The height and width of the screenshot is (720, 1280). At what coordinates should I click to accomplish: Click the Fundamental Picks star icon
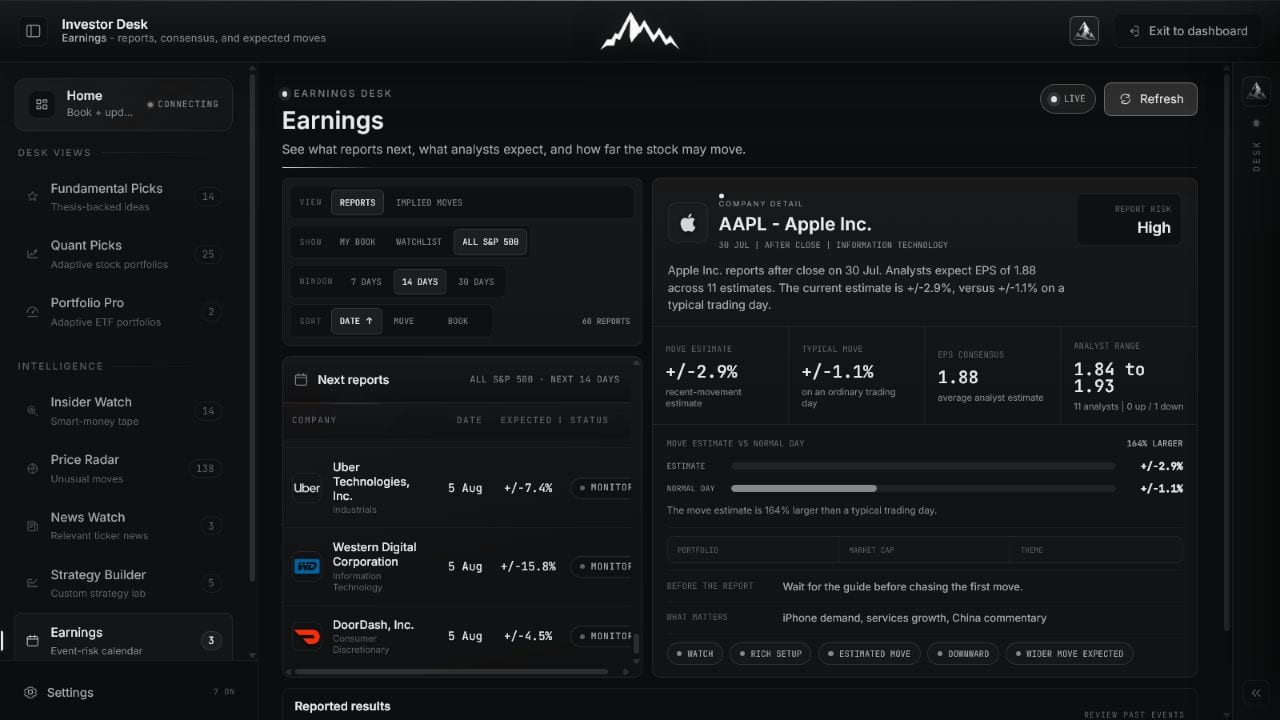32,197
